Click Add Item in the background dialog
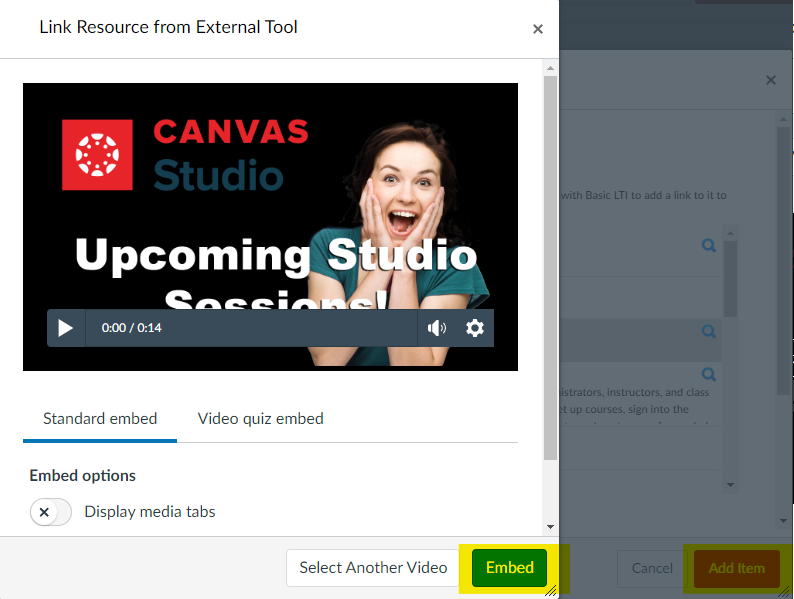Screen dimensions: 794x599 pyautogui.click(x=736, y=568)
